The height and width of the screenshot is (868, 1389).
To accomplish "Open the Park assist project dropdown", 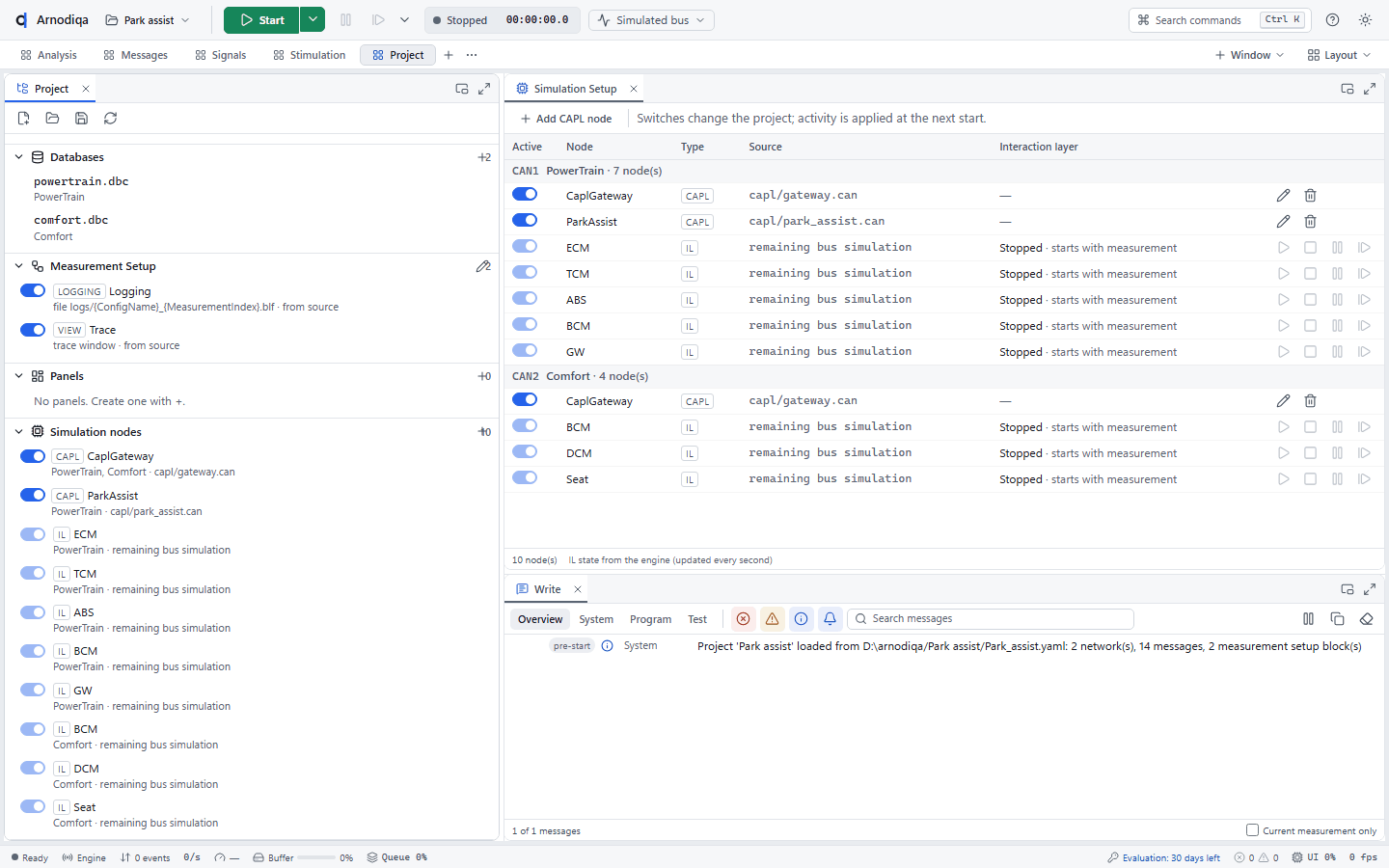I will point(148,20).
